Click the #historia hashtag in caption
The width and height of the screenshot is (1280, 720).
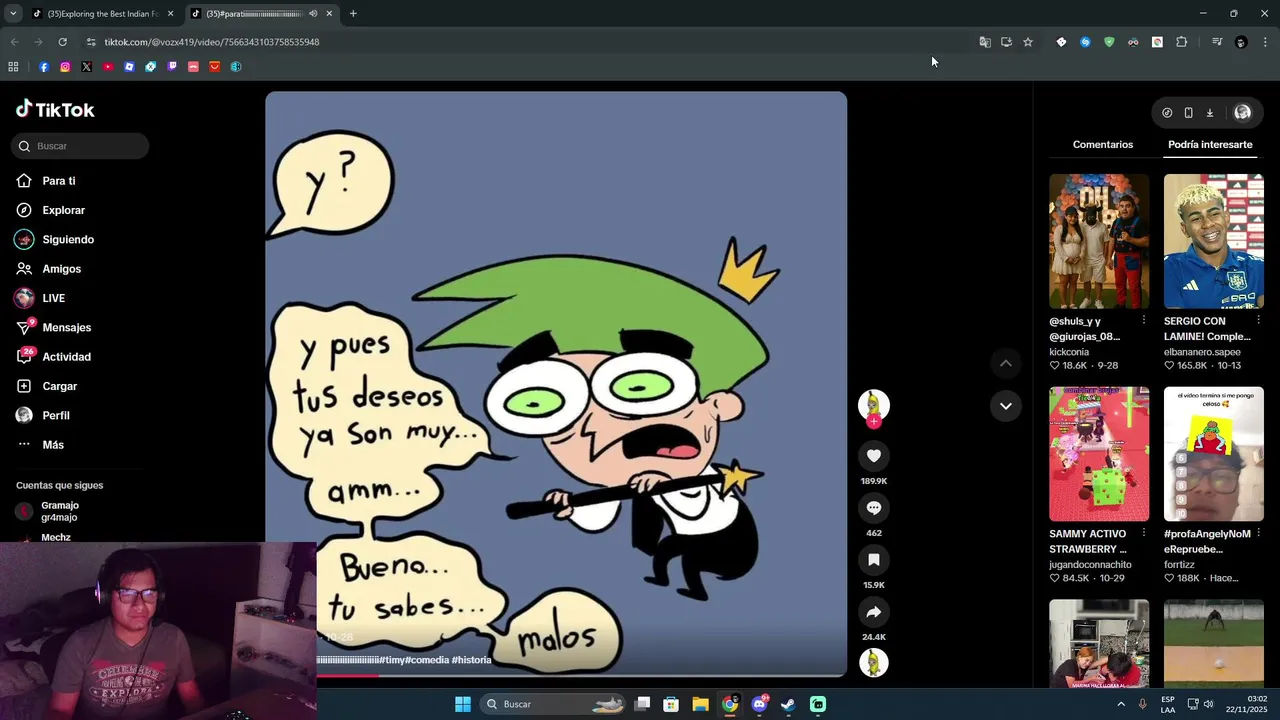tap(471, 660)
